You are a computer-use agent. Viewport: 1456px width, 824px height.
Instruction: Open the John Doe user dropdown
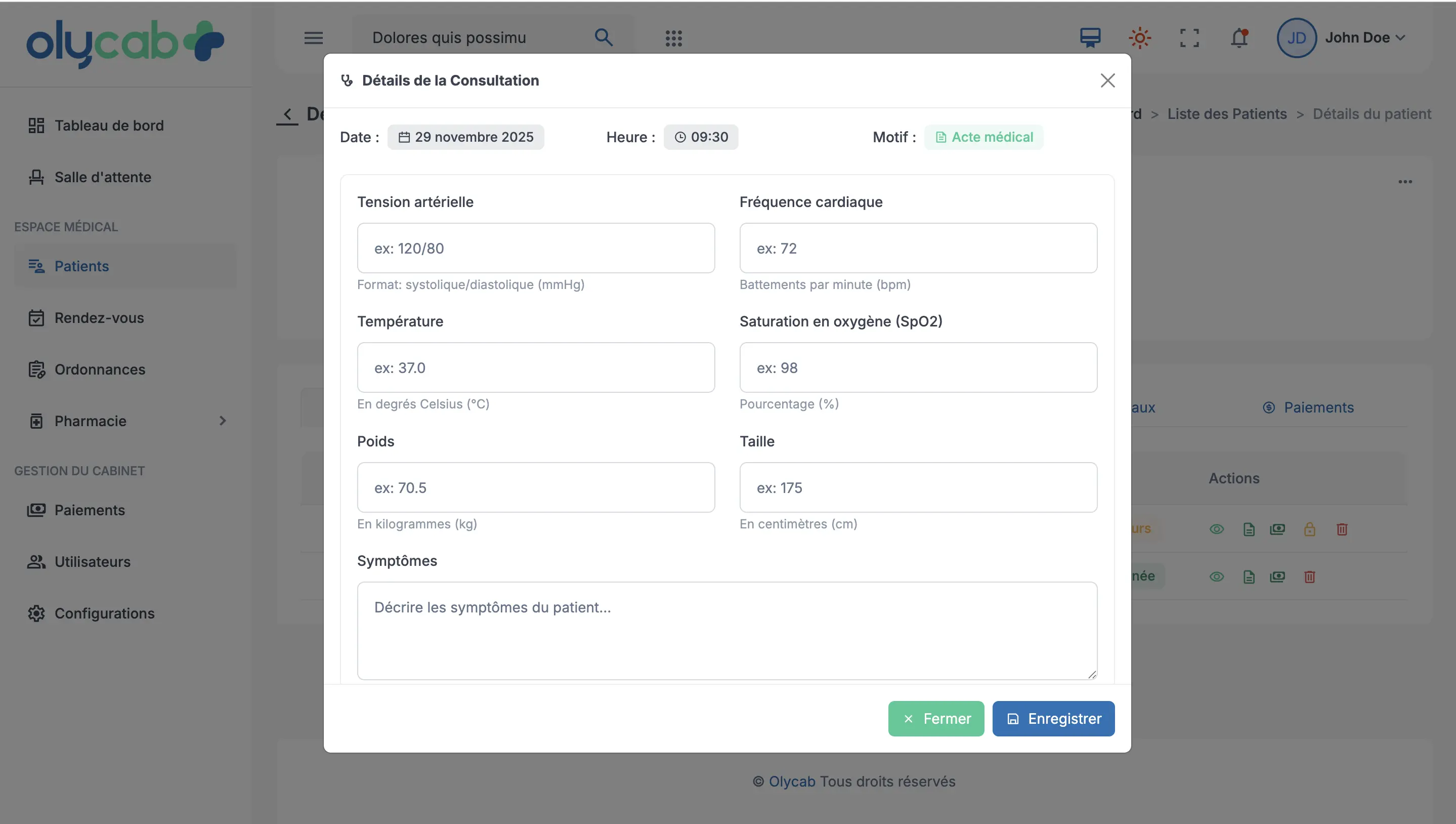coord(1364,38)
